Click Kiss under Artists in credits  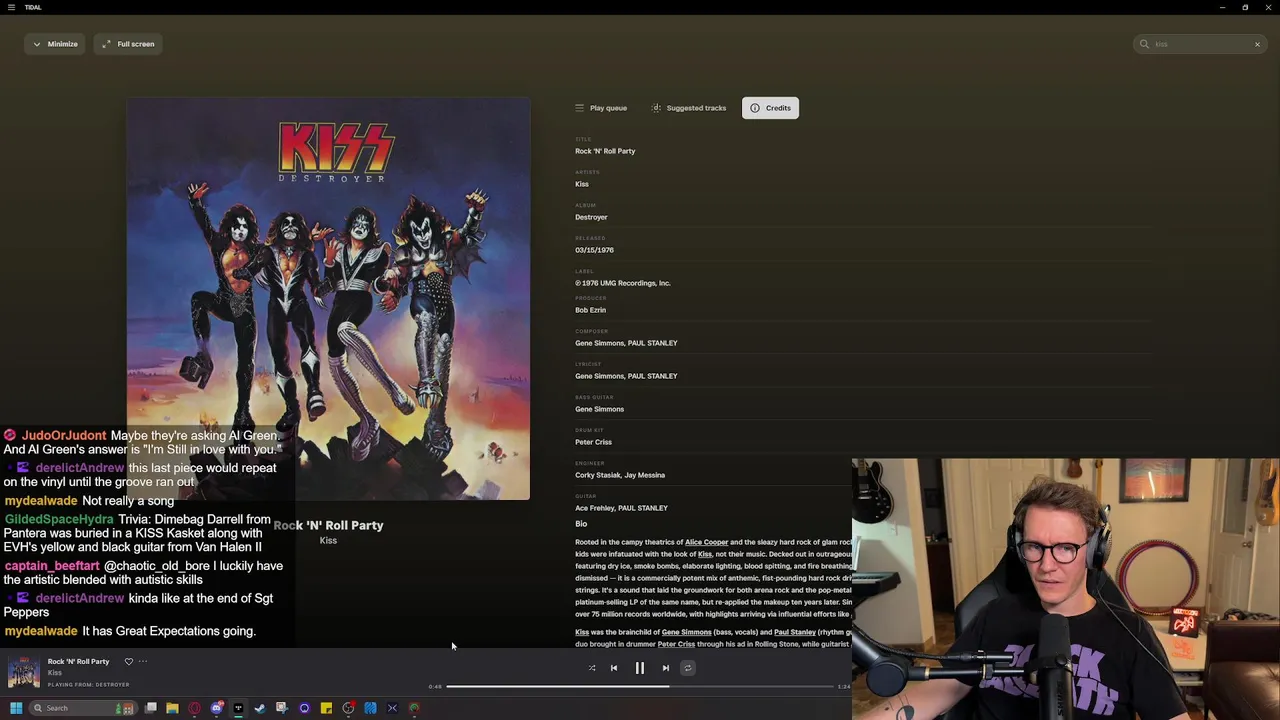tap(582, 184)
